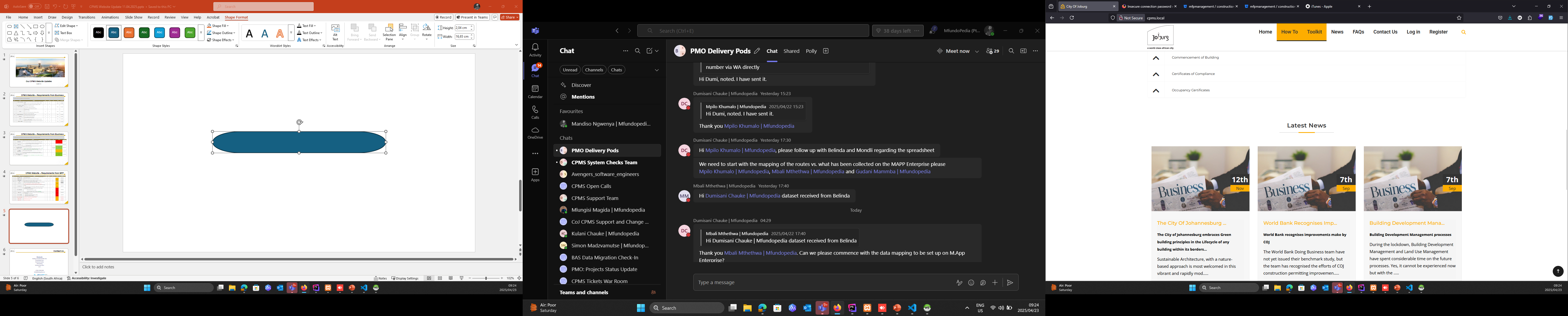The width and height of the screenshot is (1568, 316).
Task: Open the Shape Fill dropdown
Action: pyautogui.click(x=218, y=26)
